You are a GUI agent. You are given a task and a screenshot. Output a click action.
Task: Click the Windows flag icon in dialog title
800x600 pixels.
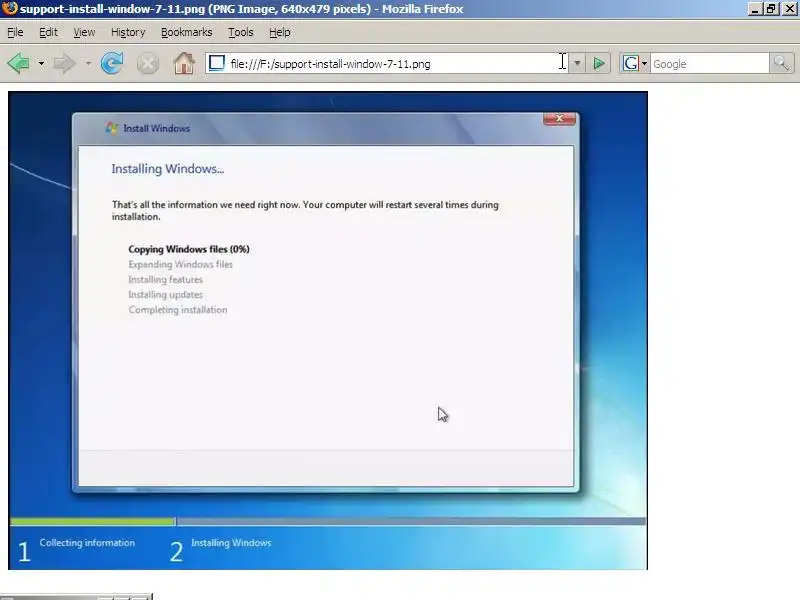[112, 128]
